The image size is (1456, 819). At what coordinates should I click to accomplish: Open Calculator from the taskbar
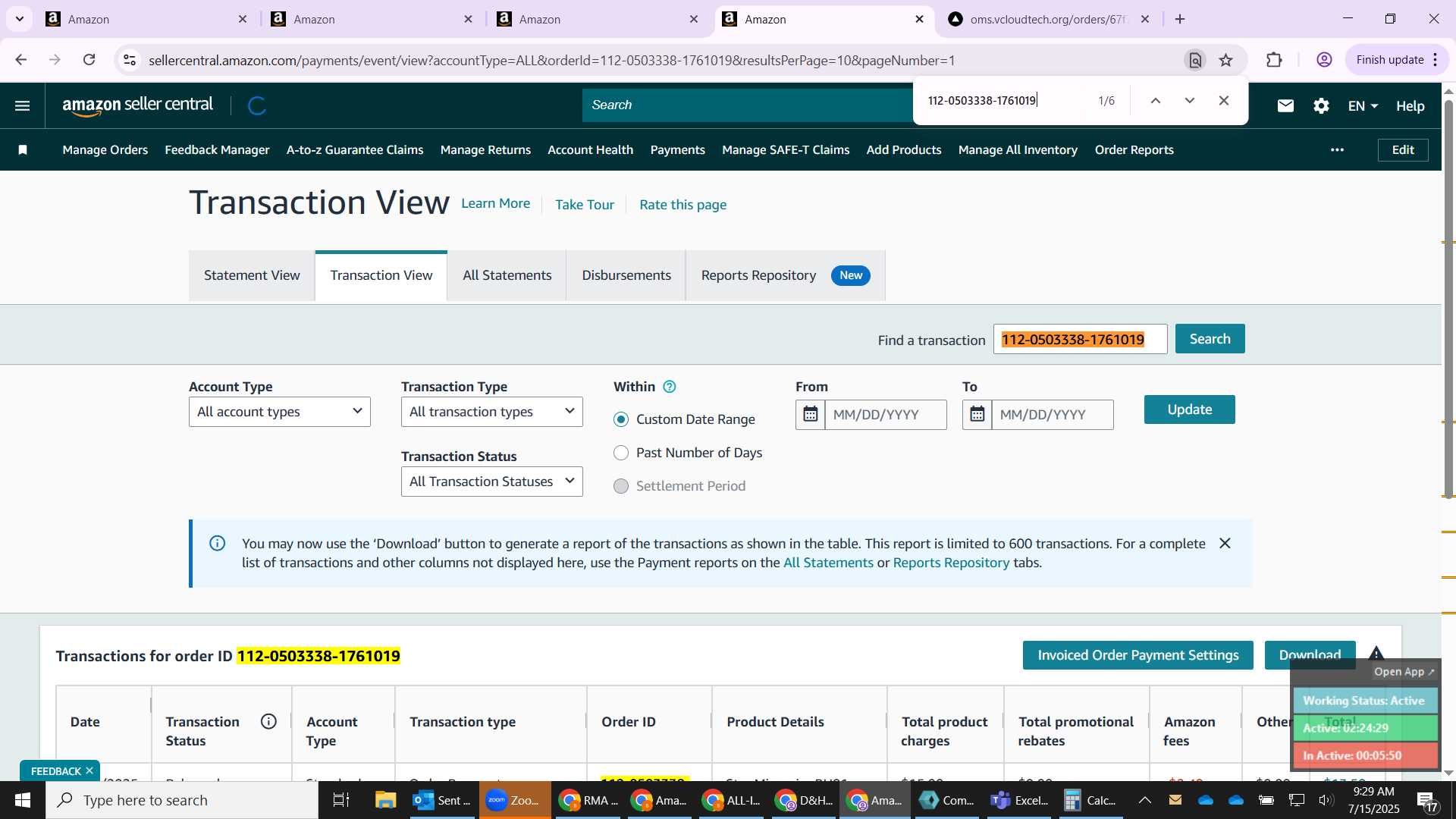click(1090, 800)
